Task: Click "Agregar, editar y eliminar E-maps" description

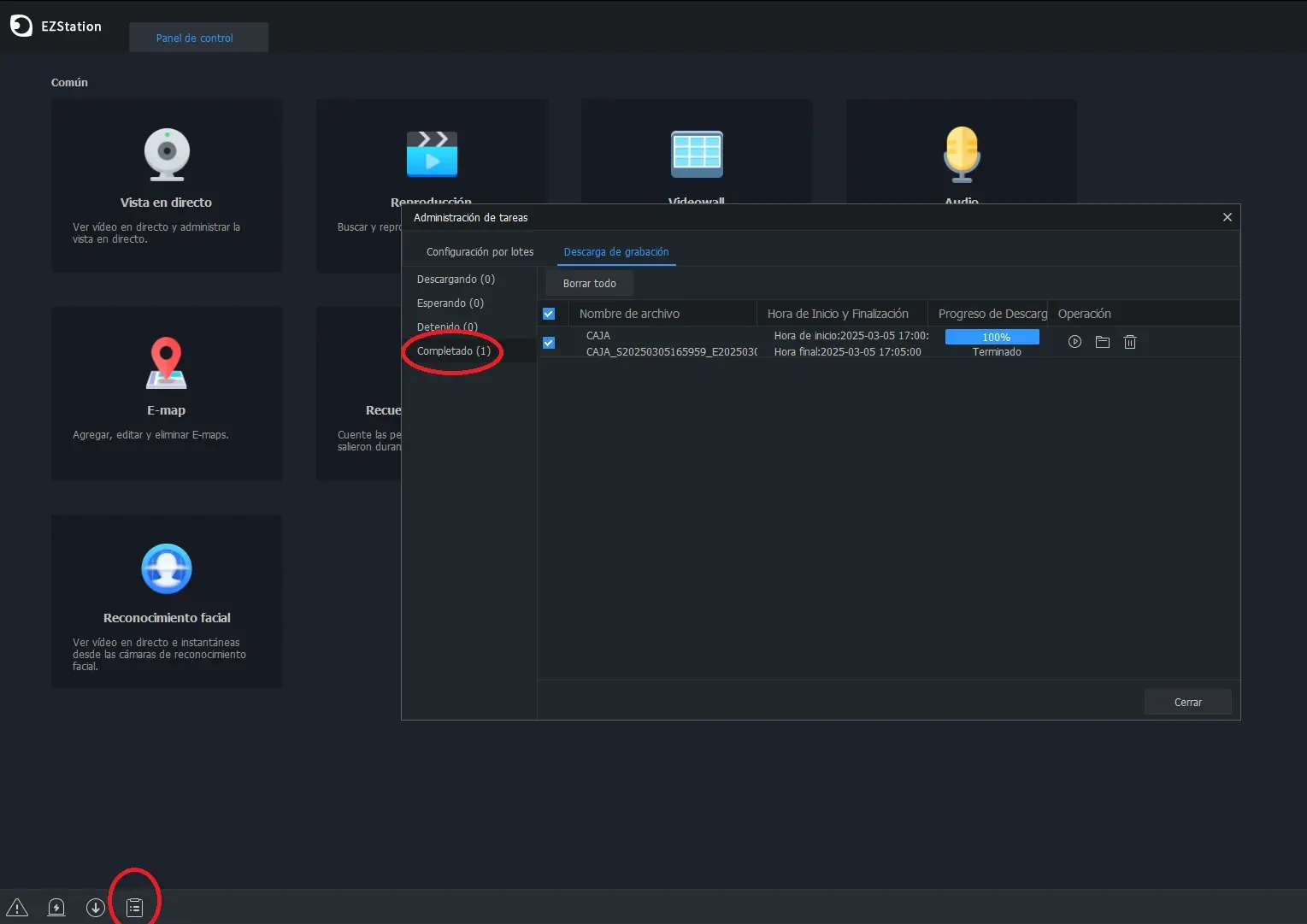Action: pyautogui.click(x=150, y=435)
